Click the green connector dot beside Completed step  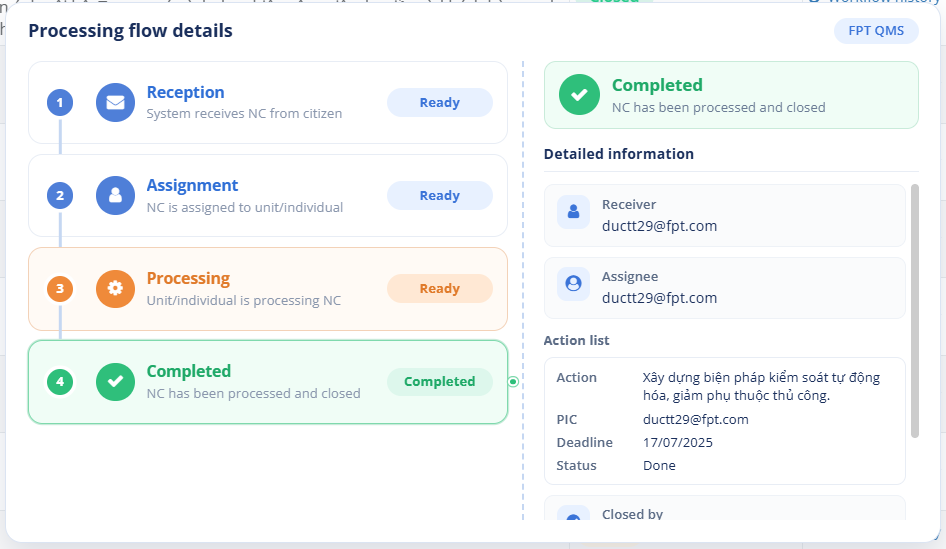513,381
